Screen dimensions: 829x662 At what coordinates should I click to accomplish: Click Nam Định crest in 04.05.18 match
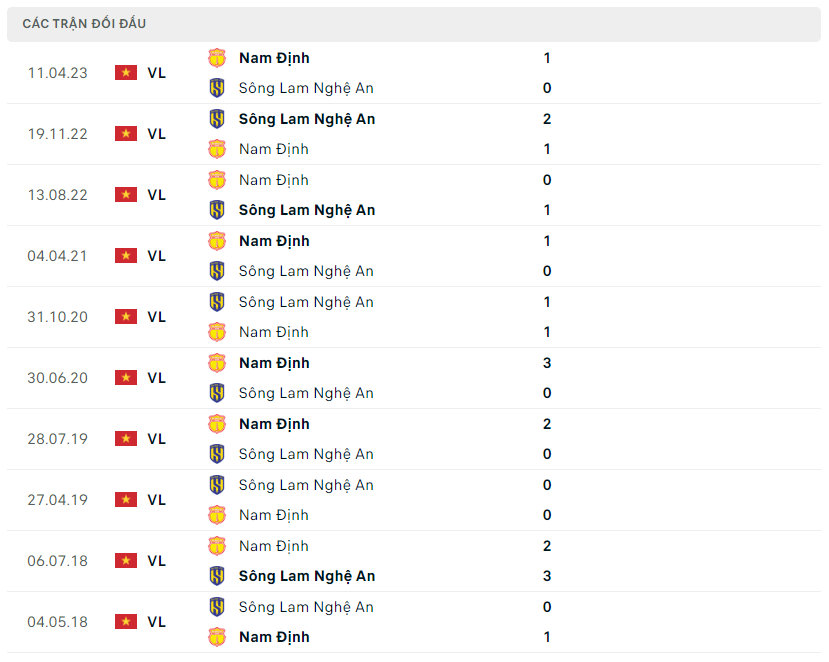pyautogui.click(x=217, y=637)
